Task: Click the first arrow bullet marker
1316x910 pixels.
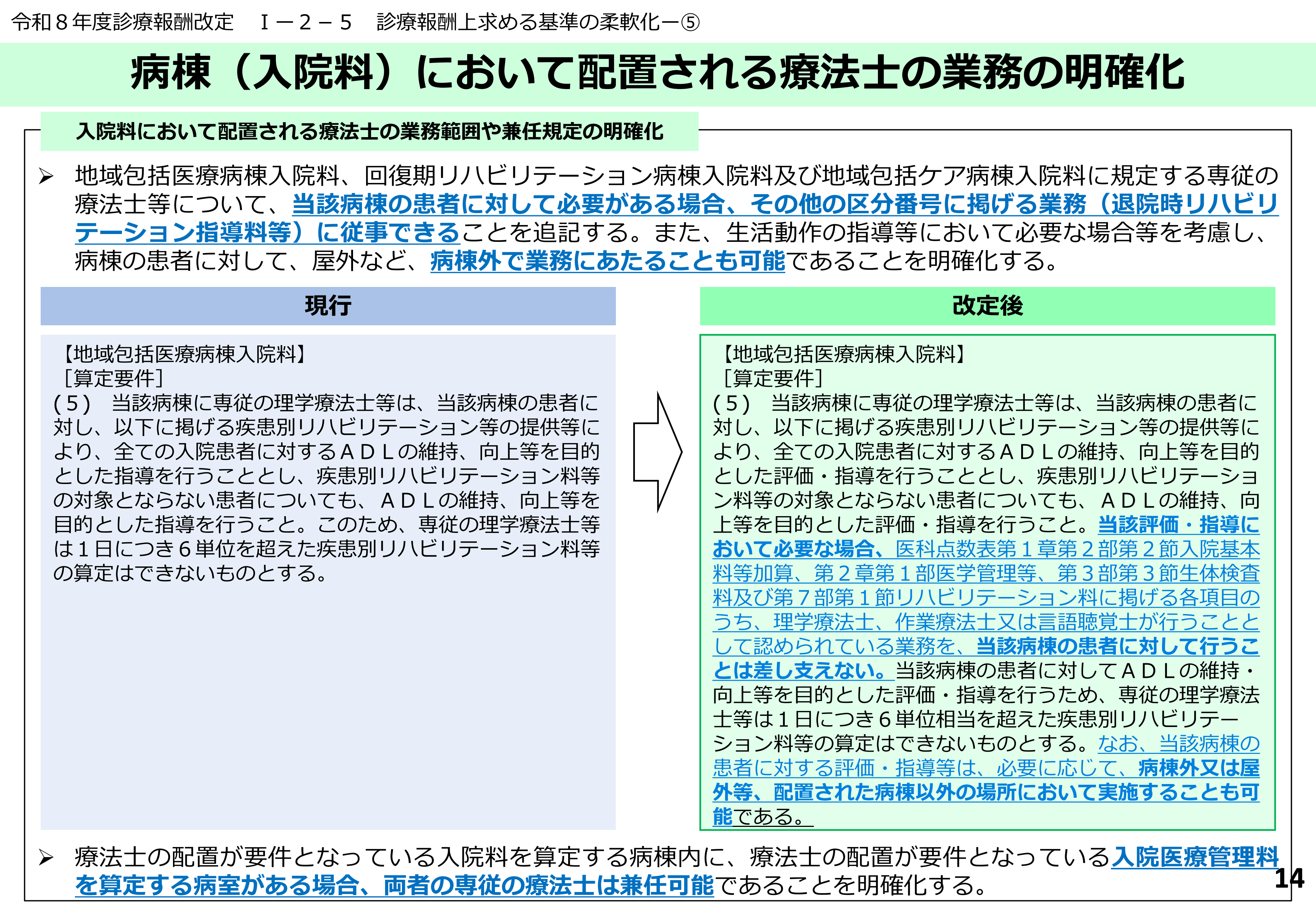Action: (x=46, y=177)
